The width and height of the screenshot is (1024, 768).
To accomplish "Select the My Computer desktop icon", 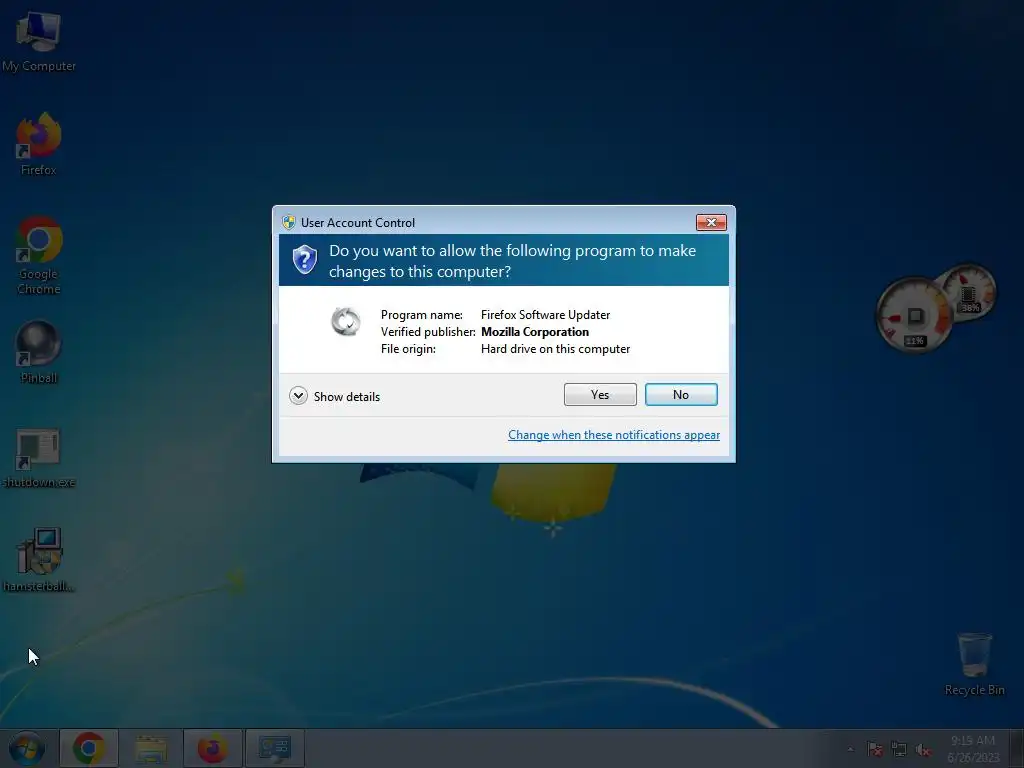I will click(39, 41).
